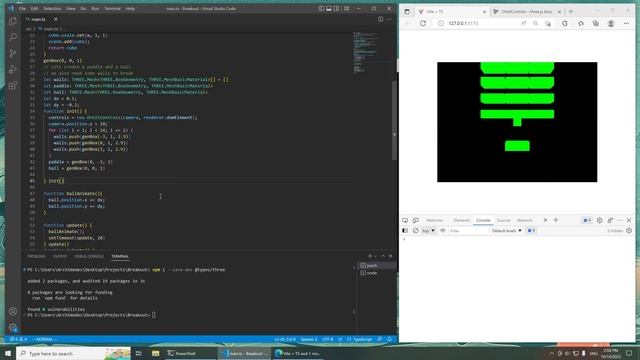Image resolution: width=640 pixels, height=360 pixels.
Task: Expand more DevTools tabs chevron
Action: (545, 220)
